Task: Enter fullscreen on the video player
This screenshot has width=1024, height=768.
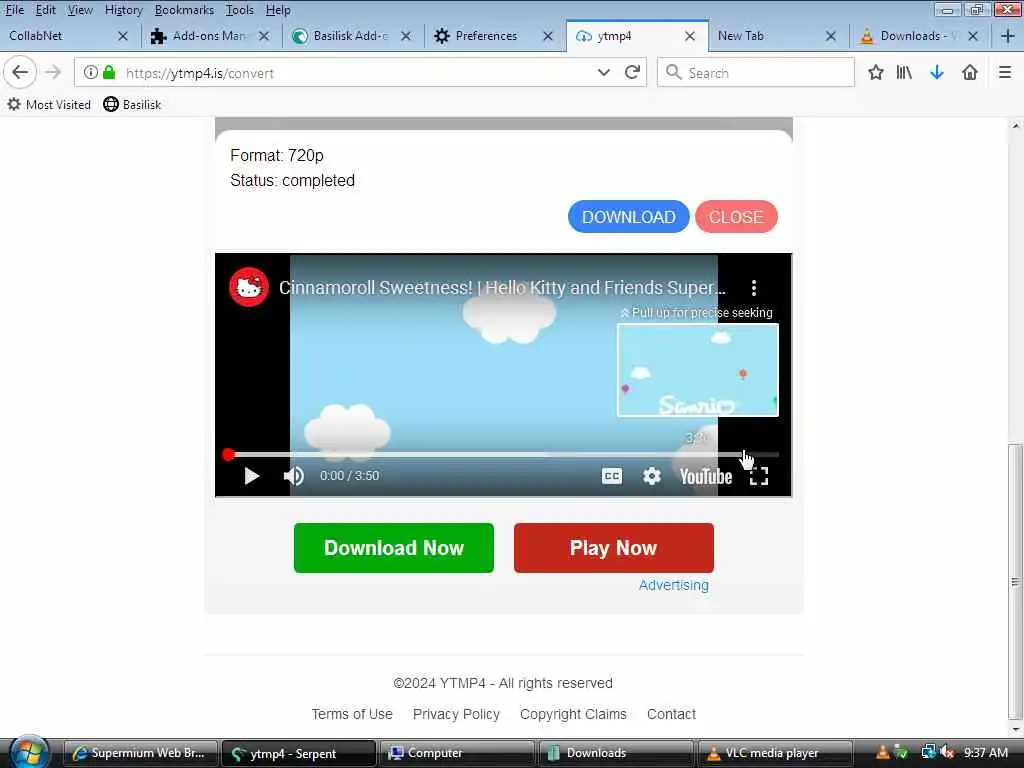Action: click(758, 476)
